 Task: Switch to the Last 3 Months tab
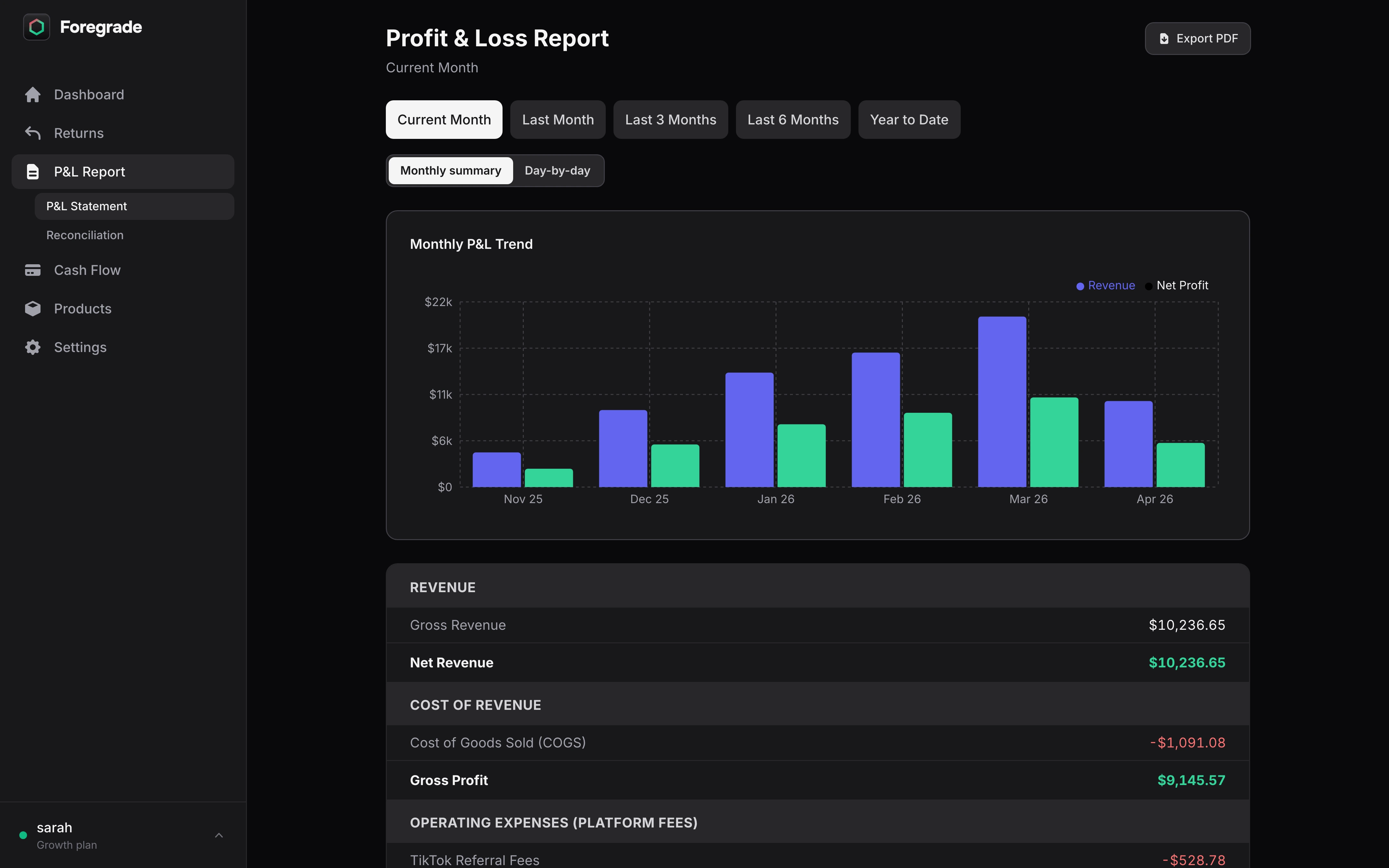[x=670, y=119]
